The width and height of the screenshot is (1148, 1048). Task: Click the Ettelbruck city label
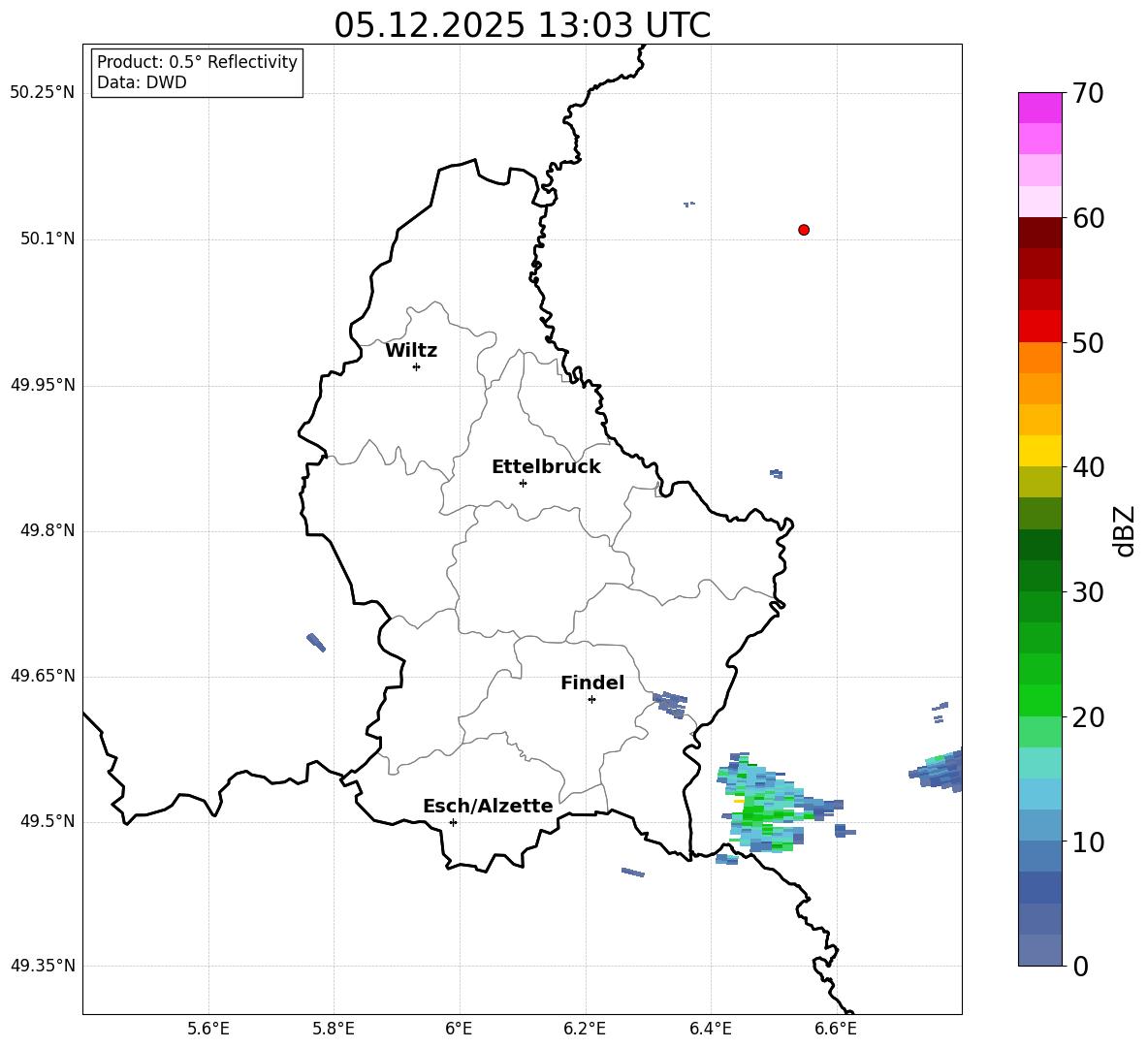pyautogui.click(x=546, y=467)
